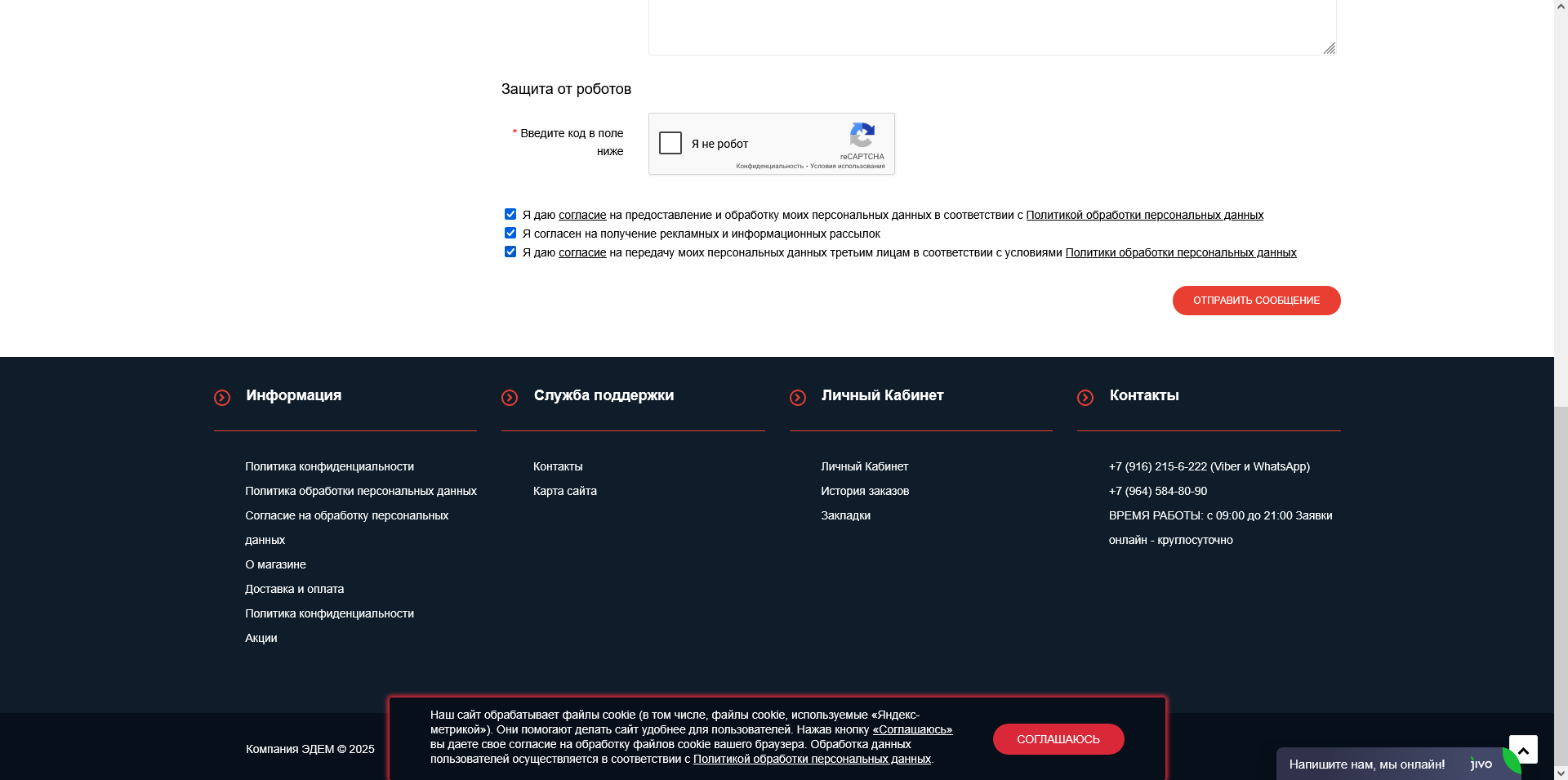Click the red arrow icon beside "Контакты"
1568x780 pixels.
tap(1085, 398)
